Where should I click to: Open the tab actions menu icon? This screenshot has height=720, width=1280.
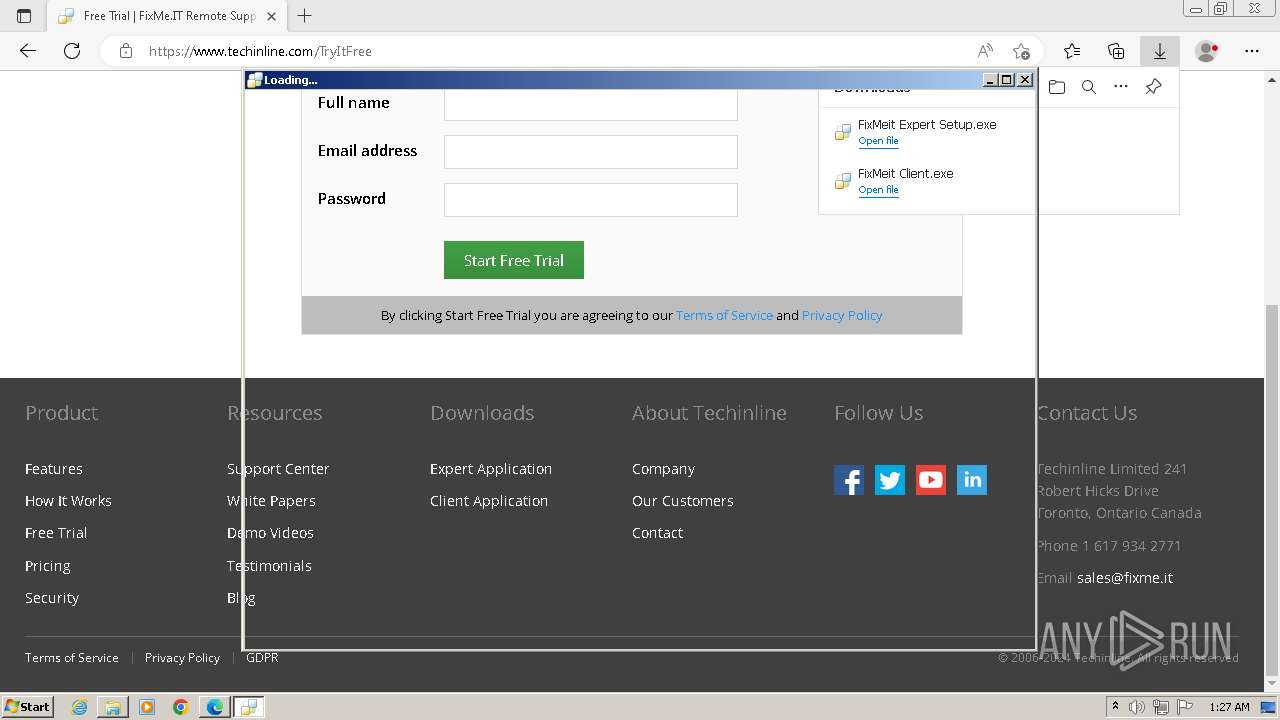tap(24, 16)
